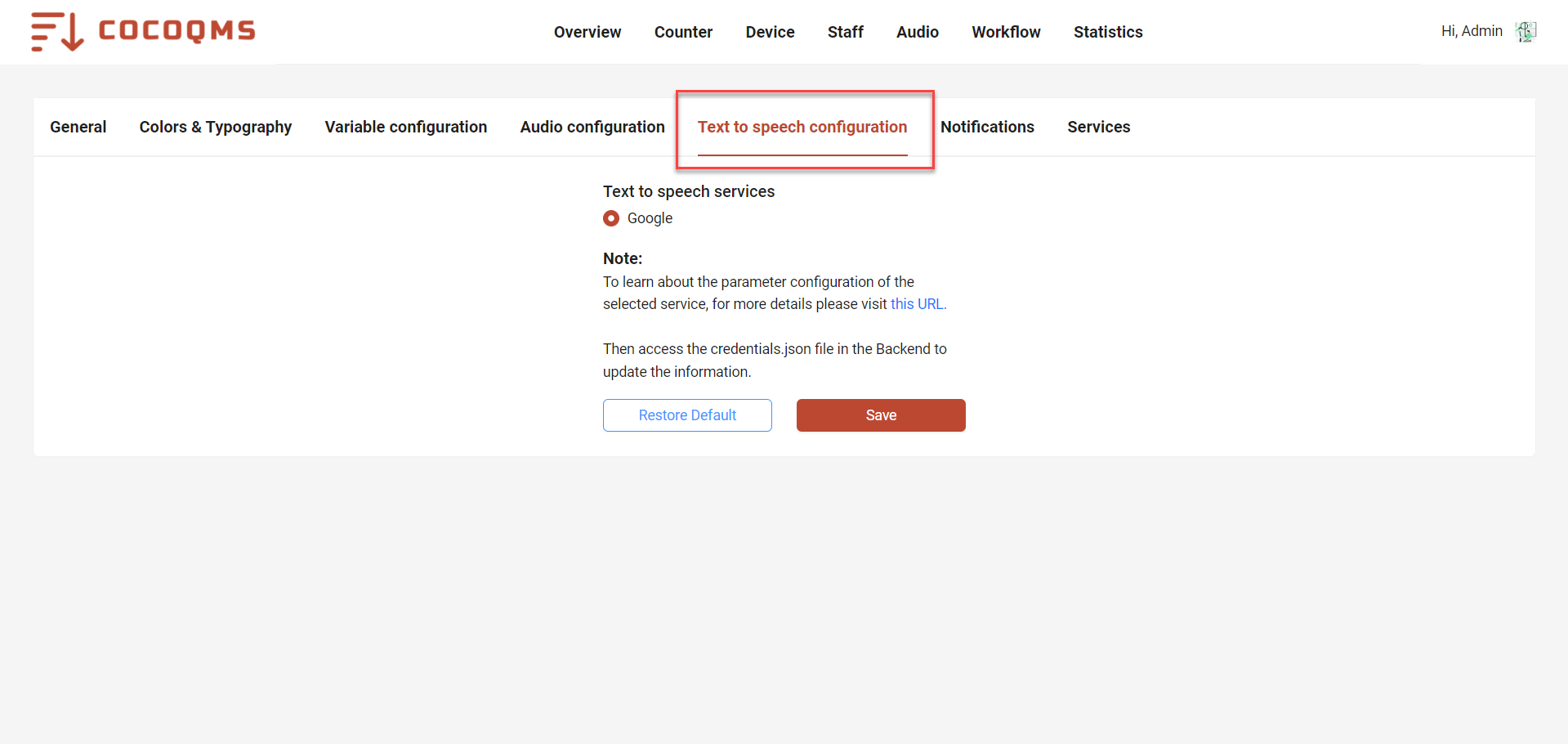The height and width of the screenshot is (744, 1568).
Task: Open the Colors & Typography tab
Action: (x=216, y=127)
